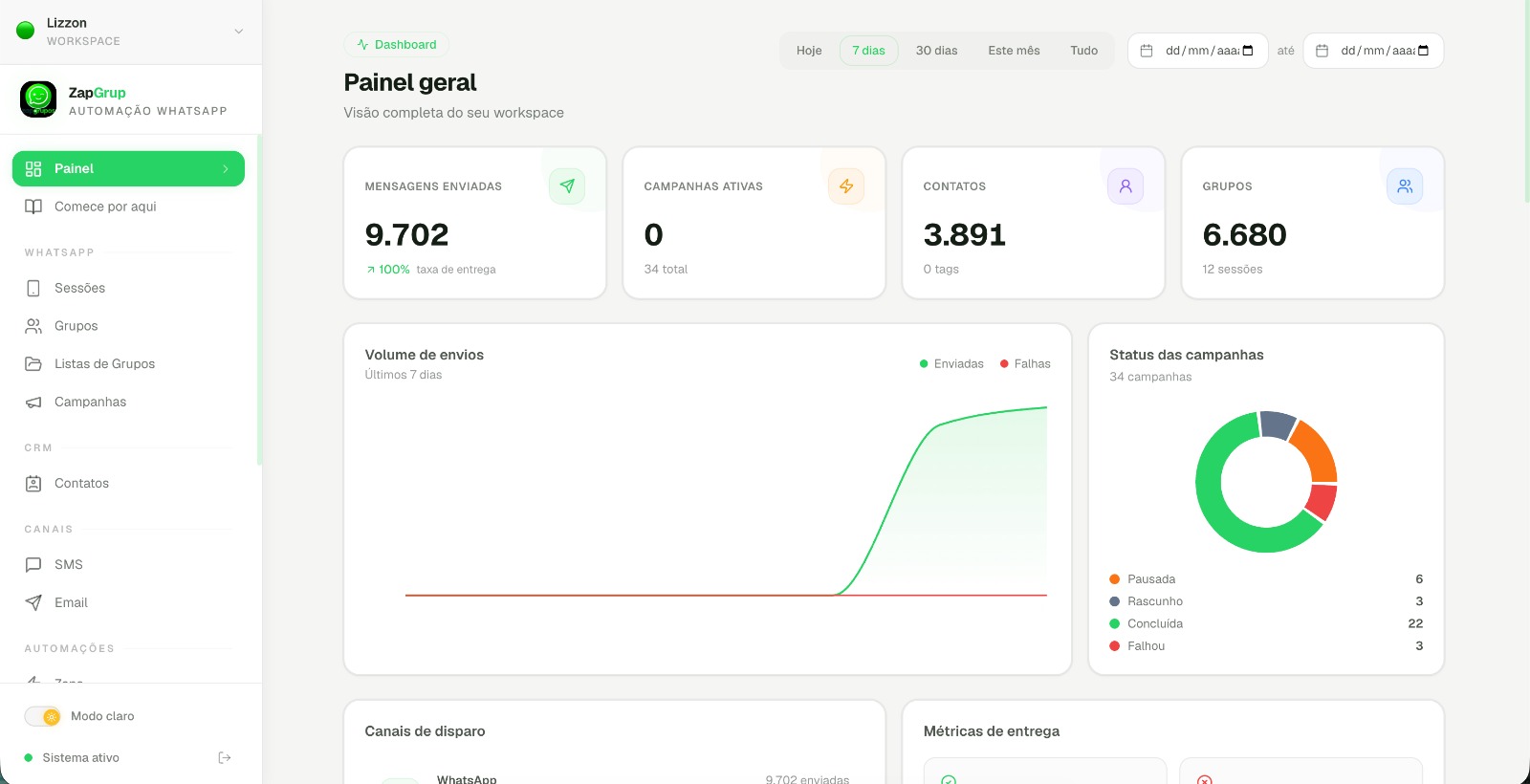1530x784 pixels.
Task: Select the 7 dias period tab
Action: pos(868,51)
